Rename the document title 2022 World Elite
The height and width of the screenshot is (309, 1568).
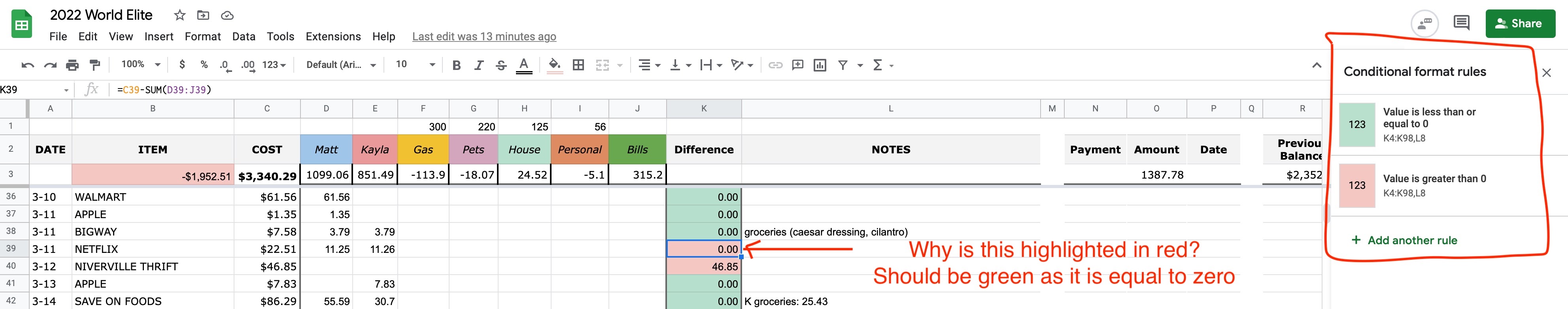click(x=101, y=15)
